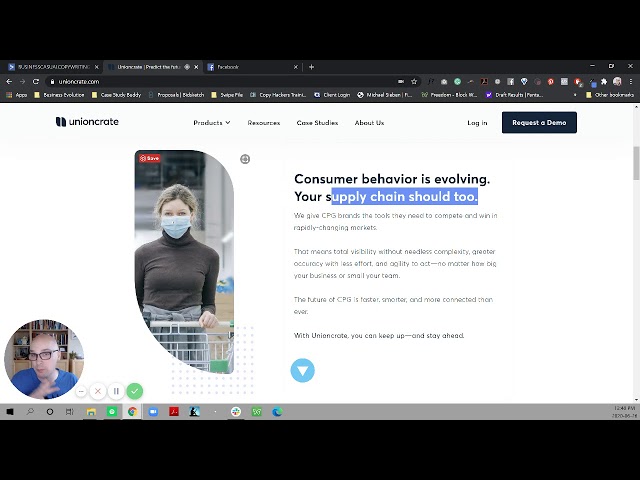Open the Proposals Bidsketch bookmark

(176, 95)
